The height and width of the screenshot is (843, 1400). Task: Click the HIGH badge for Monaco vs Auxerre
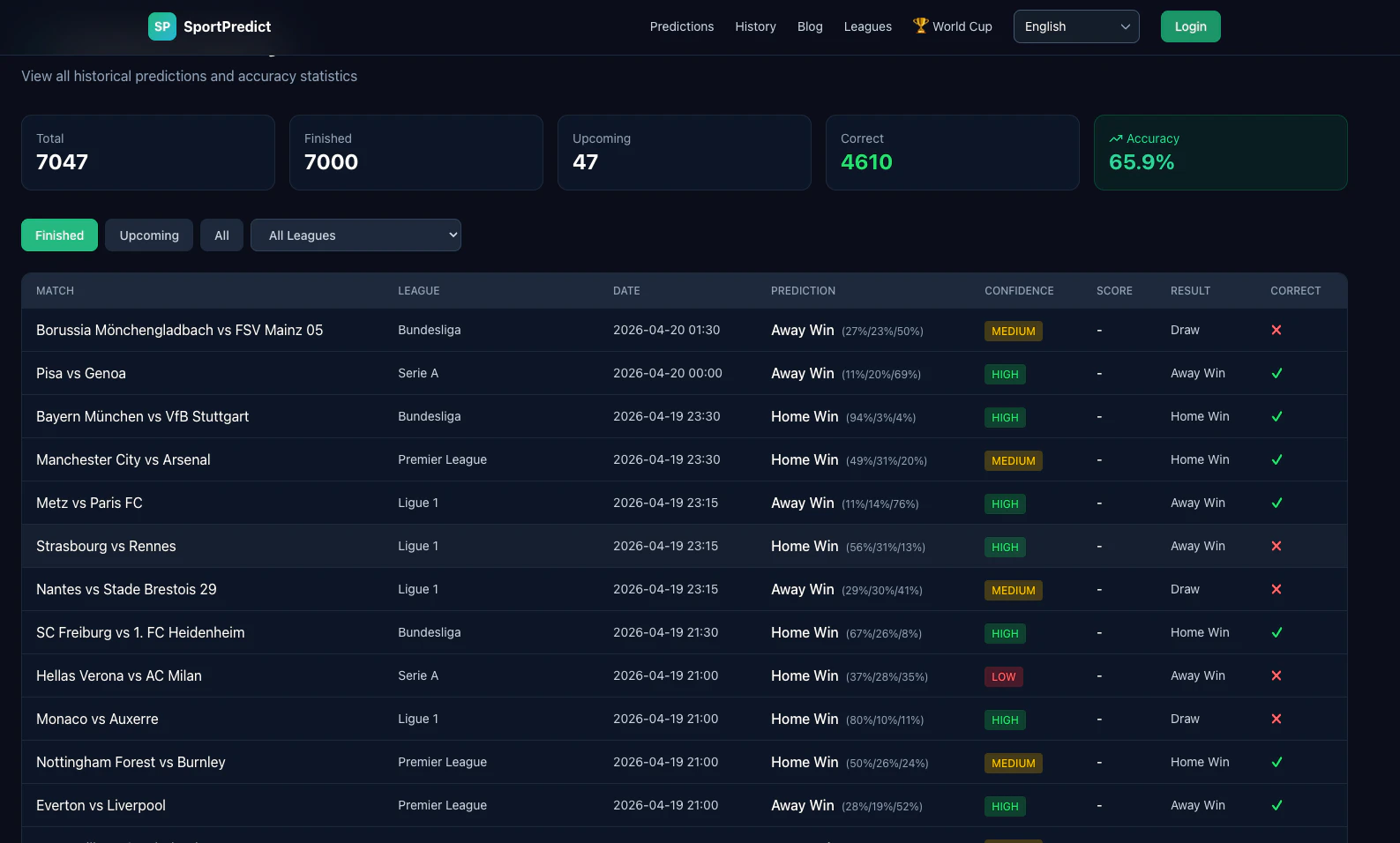1005,720
